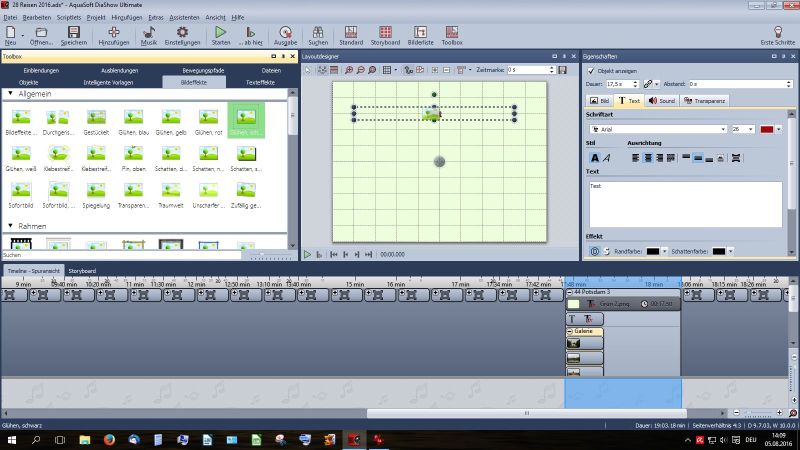Click the Speichern floppy disk icon
The image size is (800, 450).
73,36
